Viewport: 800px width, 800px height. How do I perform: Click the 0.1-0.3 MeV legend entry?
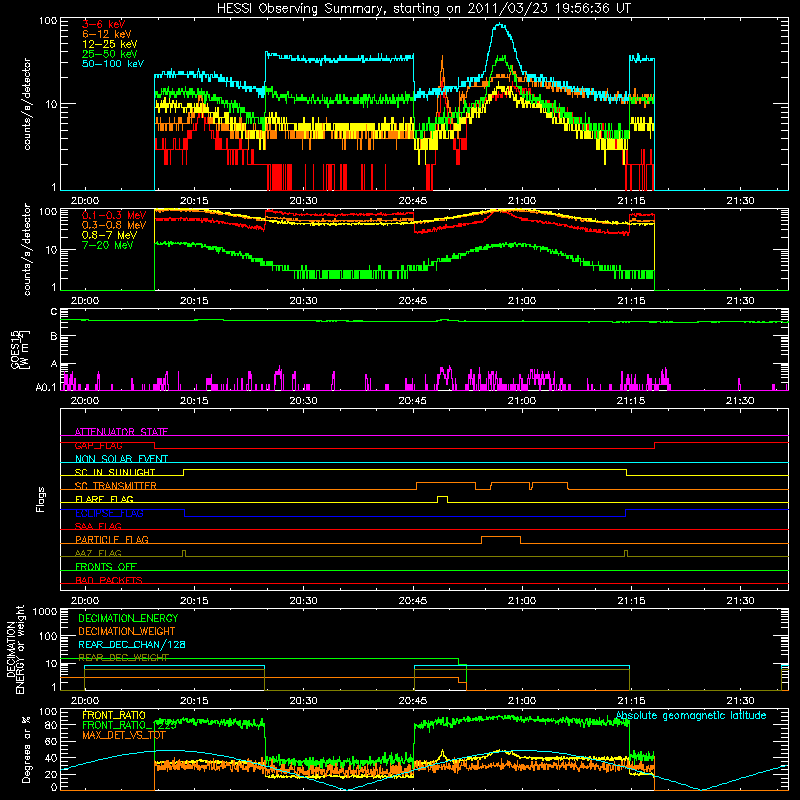click(x=114, y=215)
